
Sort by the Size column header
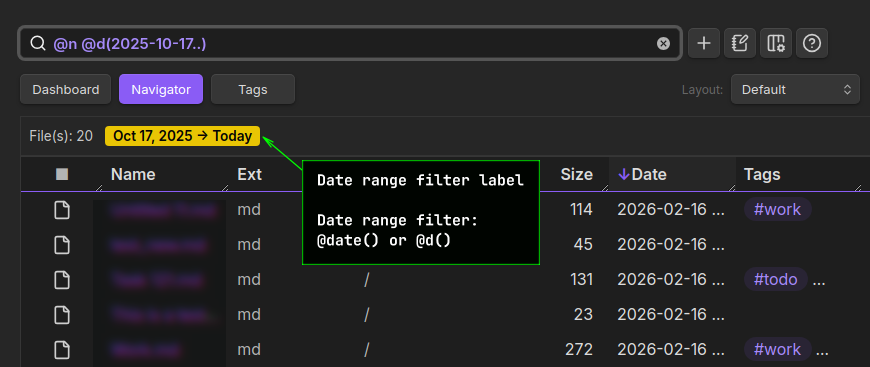tap(576, 174)
